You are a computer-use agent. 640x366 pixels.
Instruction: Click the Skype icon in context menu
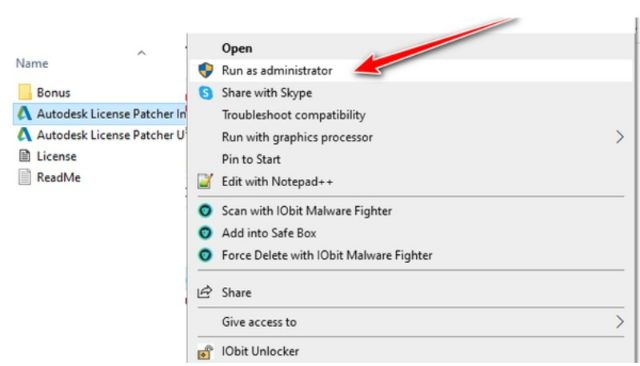(x=206, y=93)
